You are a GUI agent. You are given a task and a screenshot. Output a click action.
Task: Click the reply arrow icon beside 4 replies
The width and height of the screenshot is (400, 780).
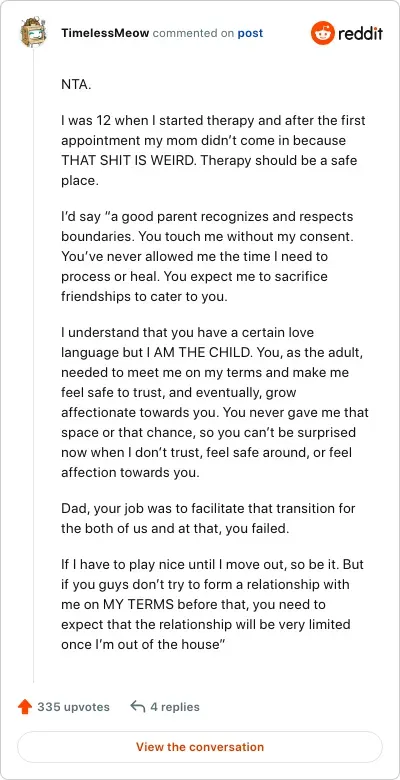click(137, 706)
